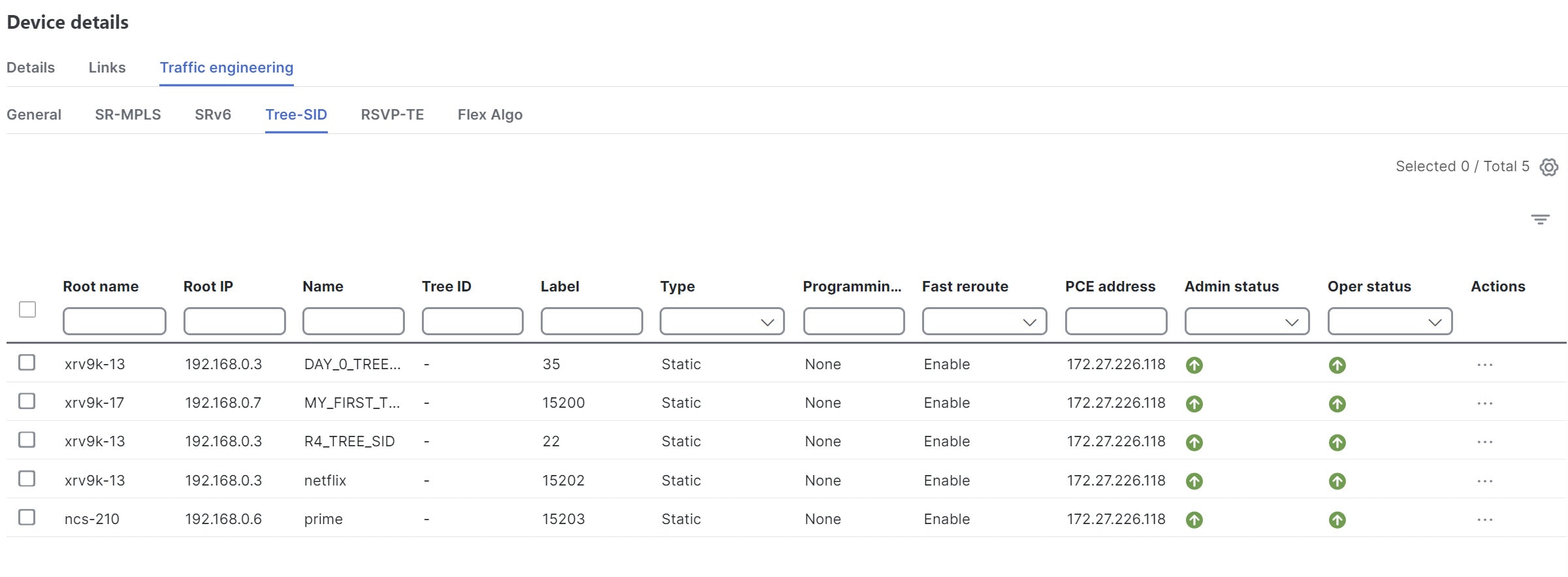Click the Root IP filter input field
Viewport: 1568px width, 577px height.
(234, 321)
